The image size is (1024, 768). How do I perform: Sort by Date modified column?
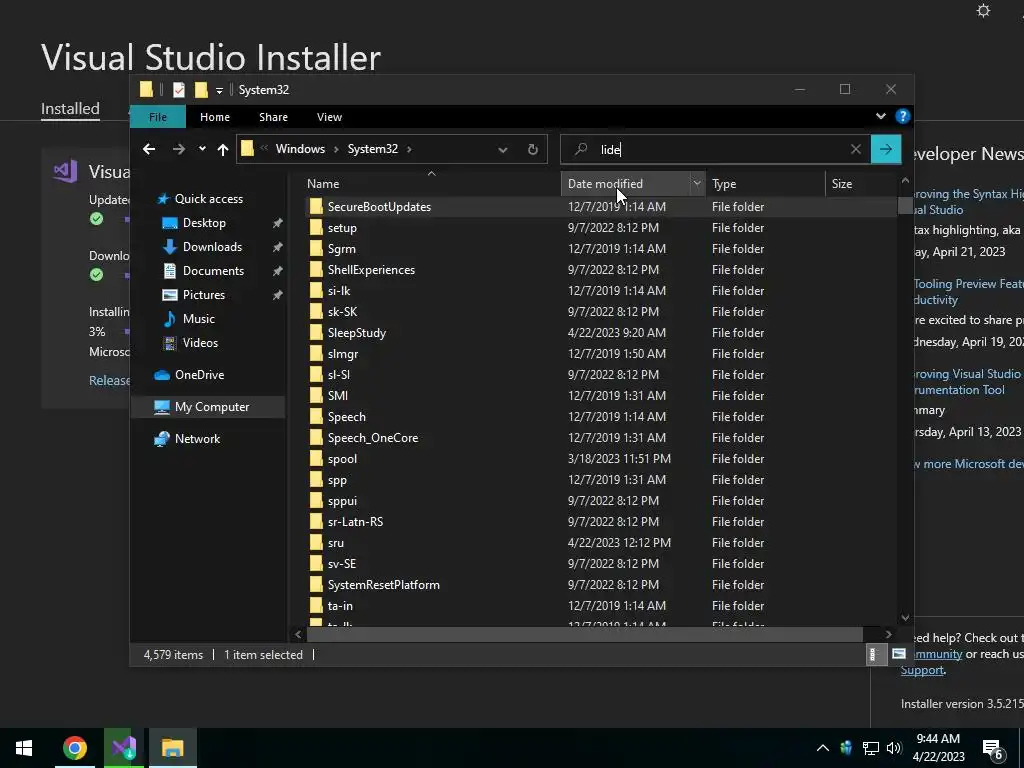[626, 184]
